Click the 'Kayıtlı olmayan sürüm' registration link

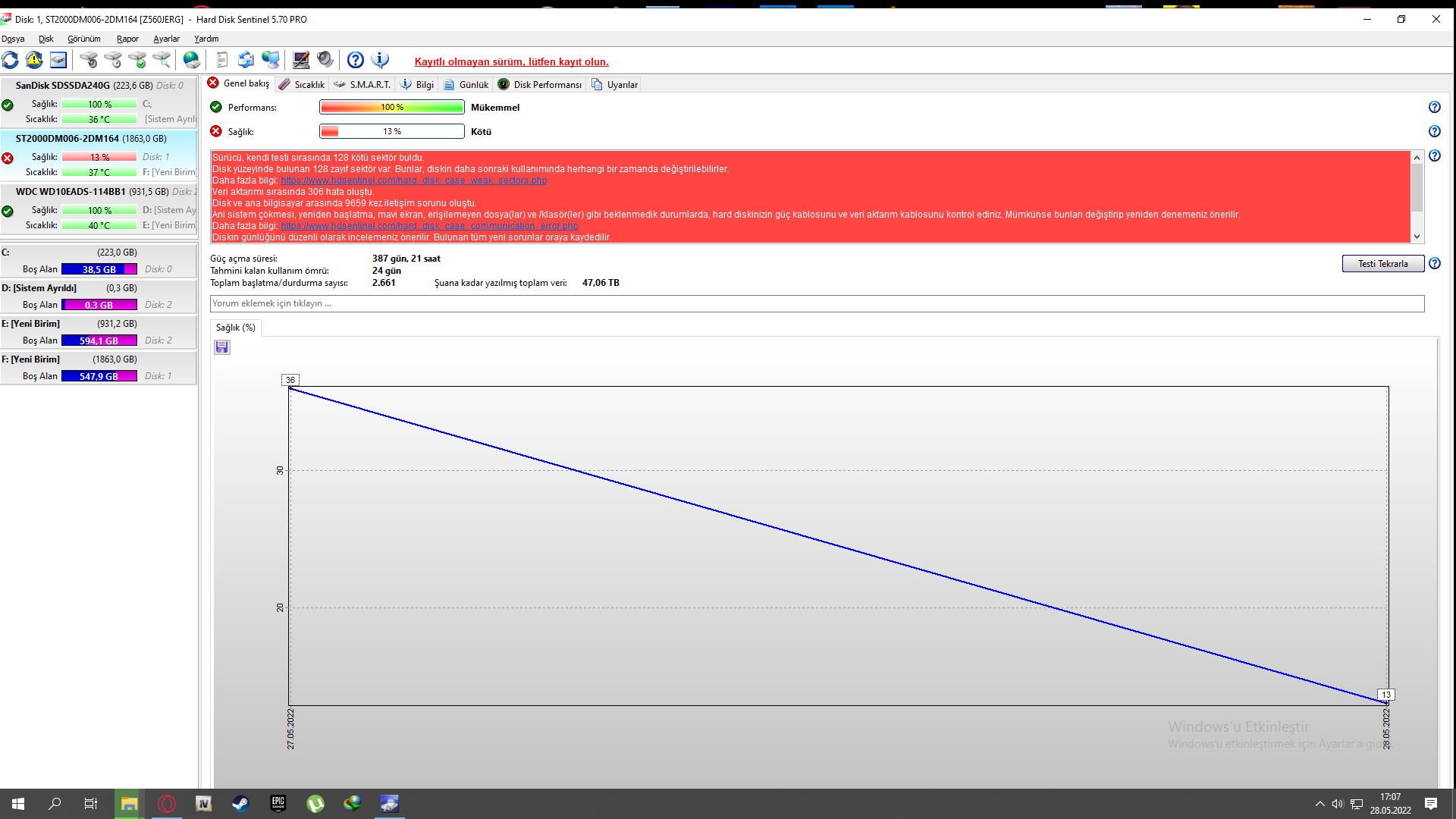point(511,62)
